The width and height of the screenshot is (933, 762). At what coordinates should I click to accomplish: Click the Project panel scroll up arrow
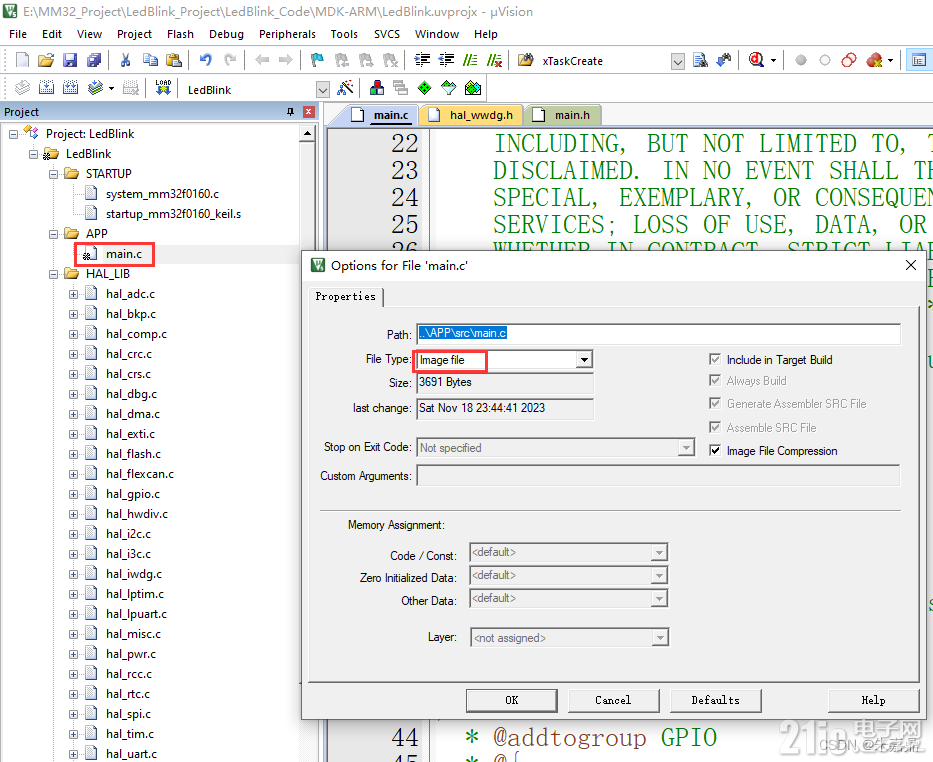(307, 133)
